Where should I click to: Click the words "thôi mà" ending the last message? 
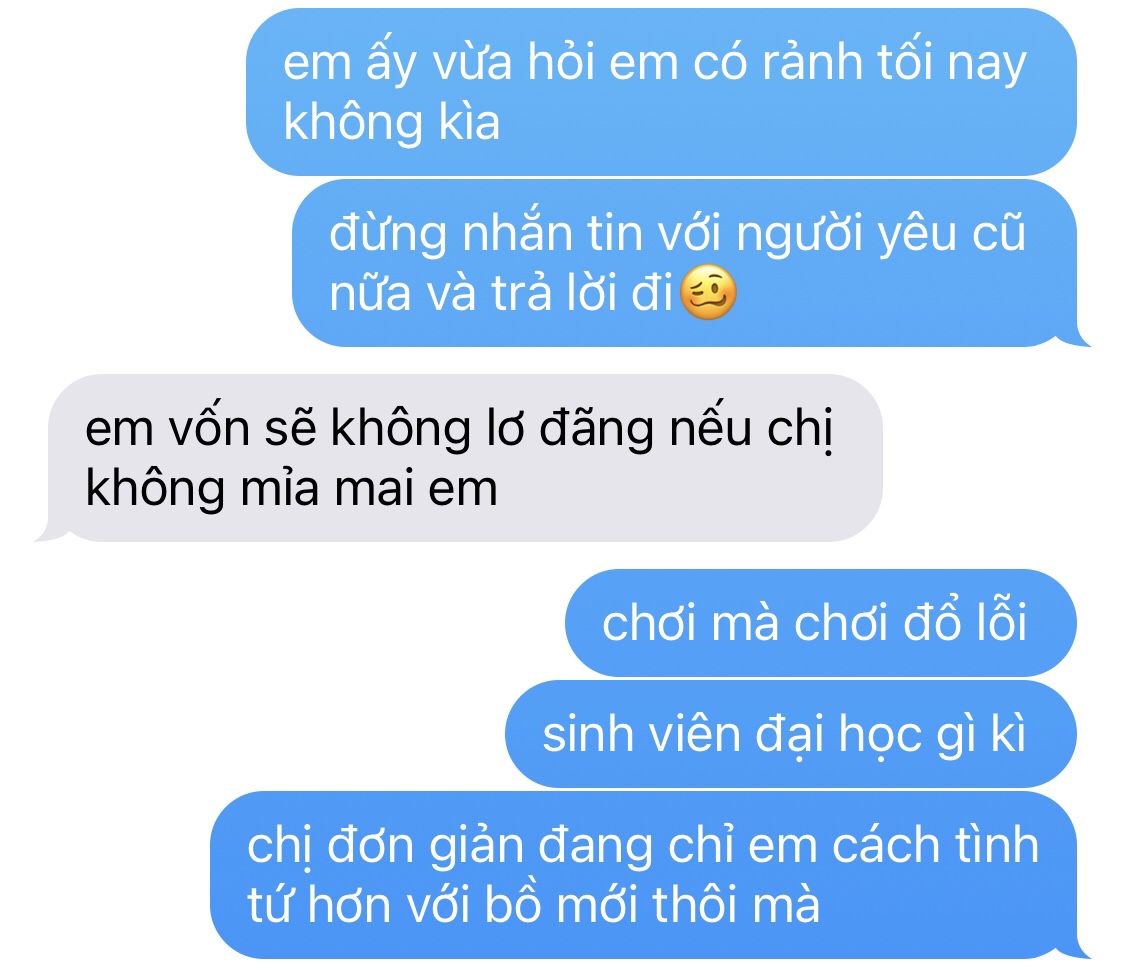(x=736, y=904)
